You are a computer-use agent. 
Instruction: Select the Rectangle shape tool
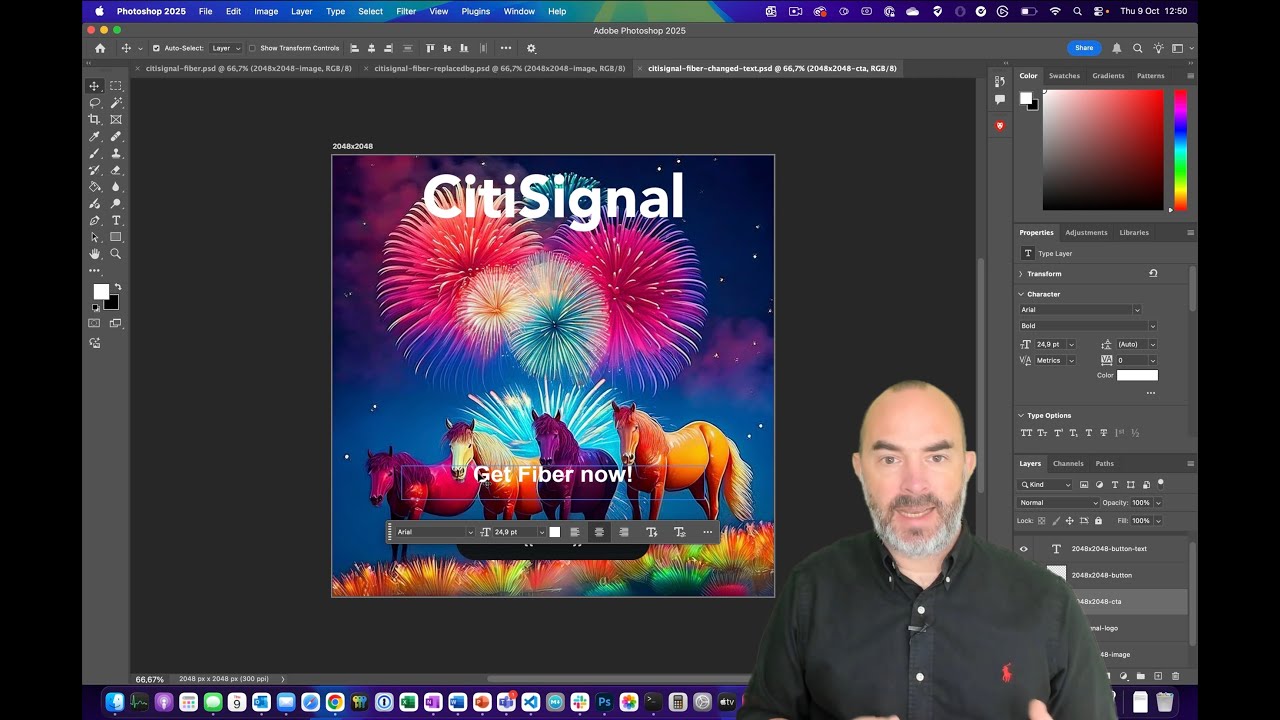(x=116, y=238)
